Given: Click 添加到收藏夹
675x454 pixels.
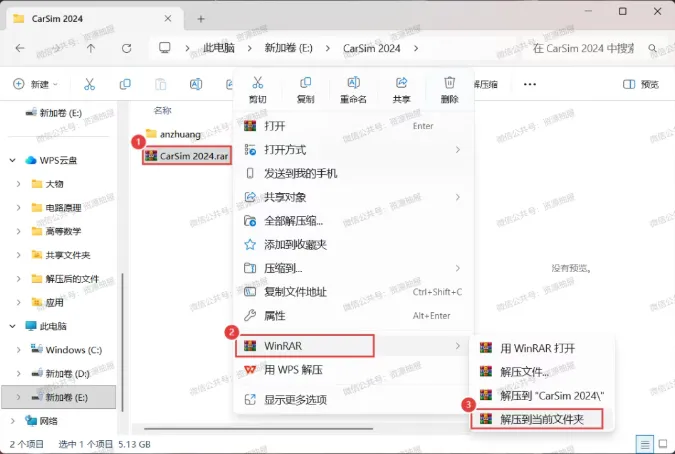Looking at the screenshot, I should pyautogui.click(x=353, y=244).
